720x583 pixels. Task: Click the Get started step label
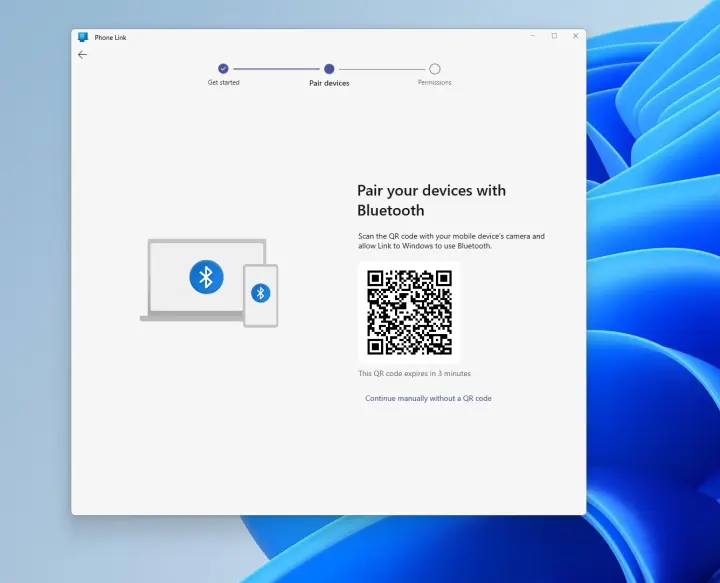tap(224, 83)
